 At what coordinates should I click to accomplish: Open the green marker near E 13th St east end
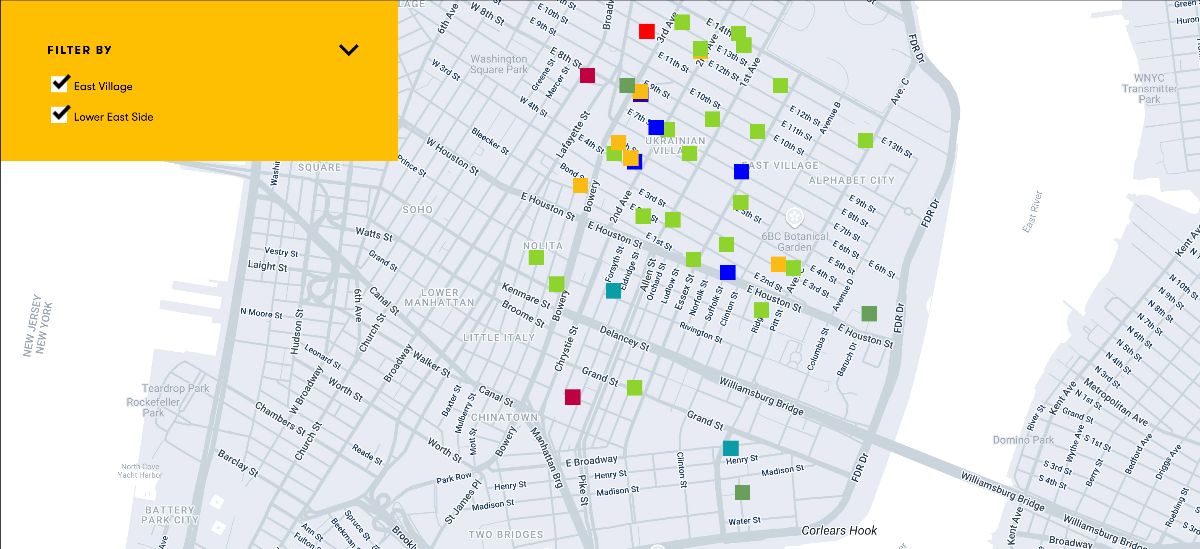click(x=865, y=141)
